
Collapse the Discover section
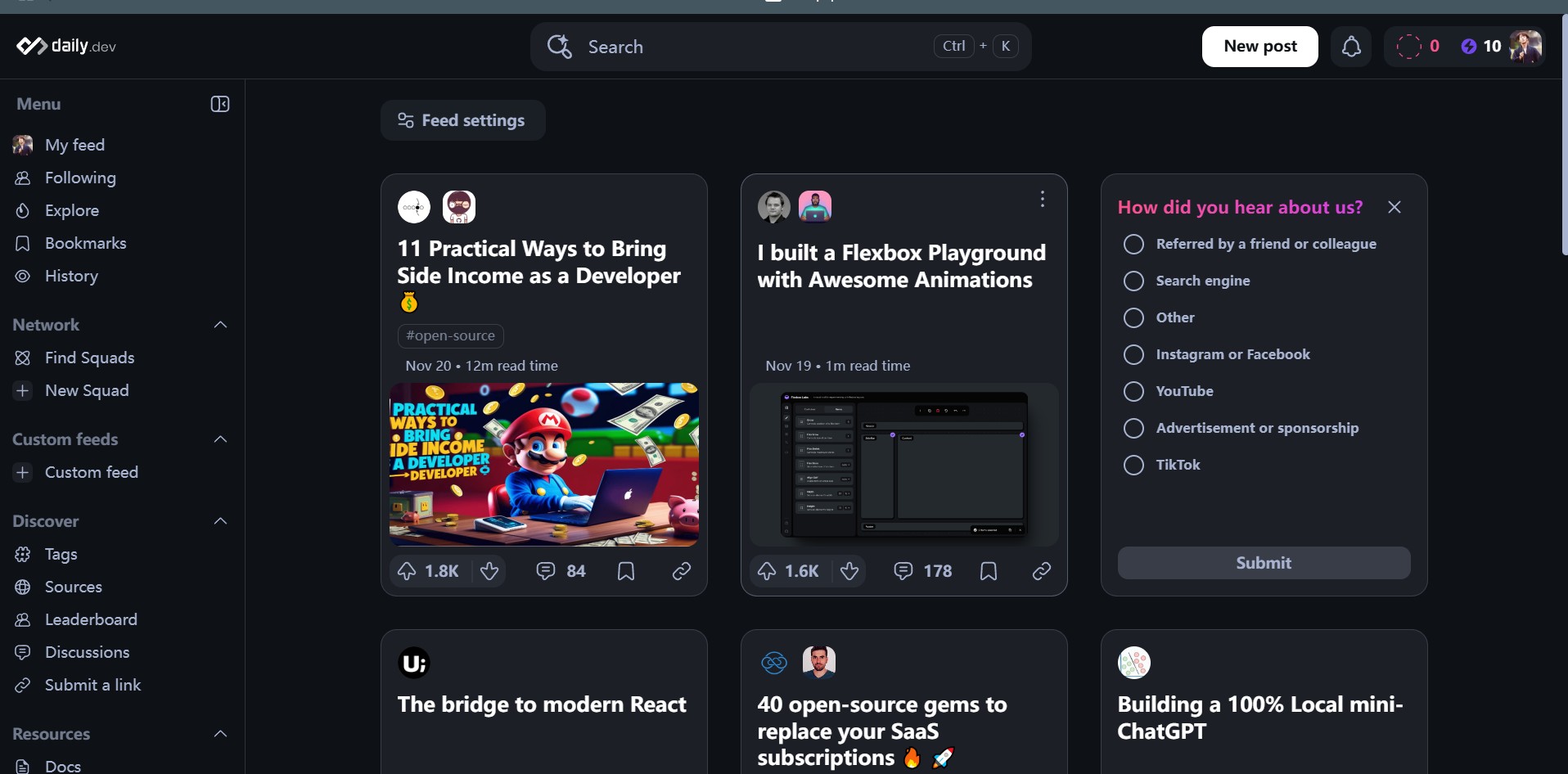[x=220, y=521]
